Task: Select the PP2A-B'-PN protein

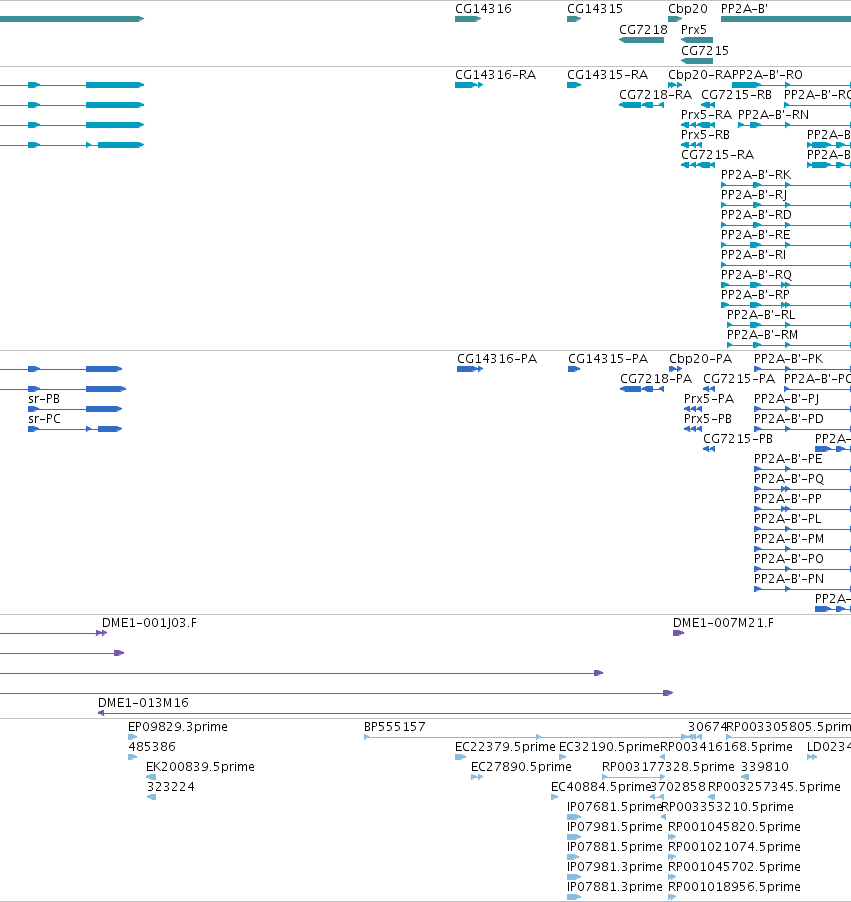Action: coord(789,579)
